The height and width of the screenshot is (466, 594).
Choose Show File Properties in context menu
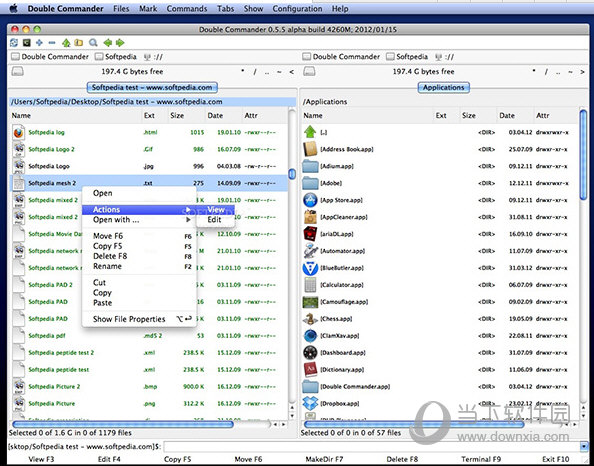click(x=139, y=319)
